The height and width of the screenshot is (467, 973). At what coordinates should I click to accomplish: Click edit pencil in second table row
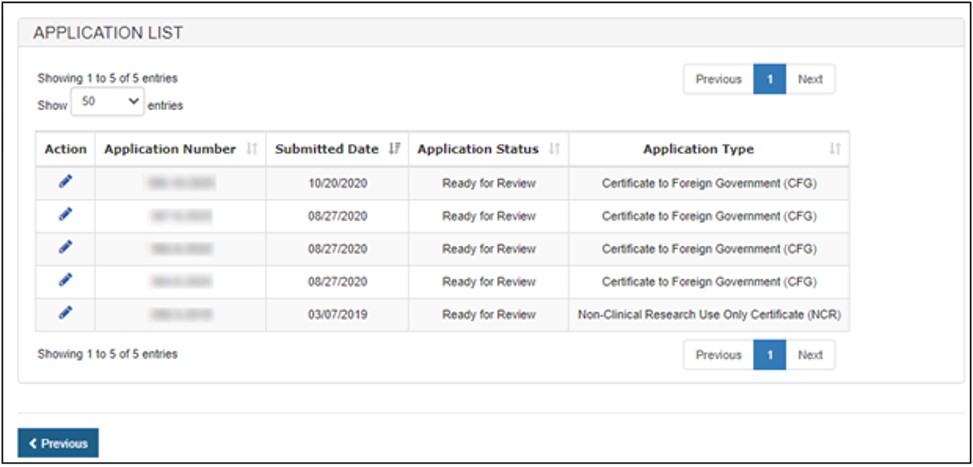pos(66,215)
